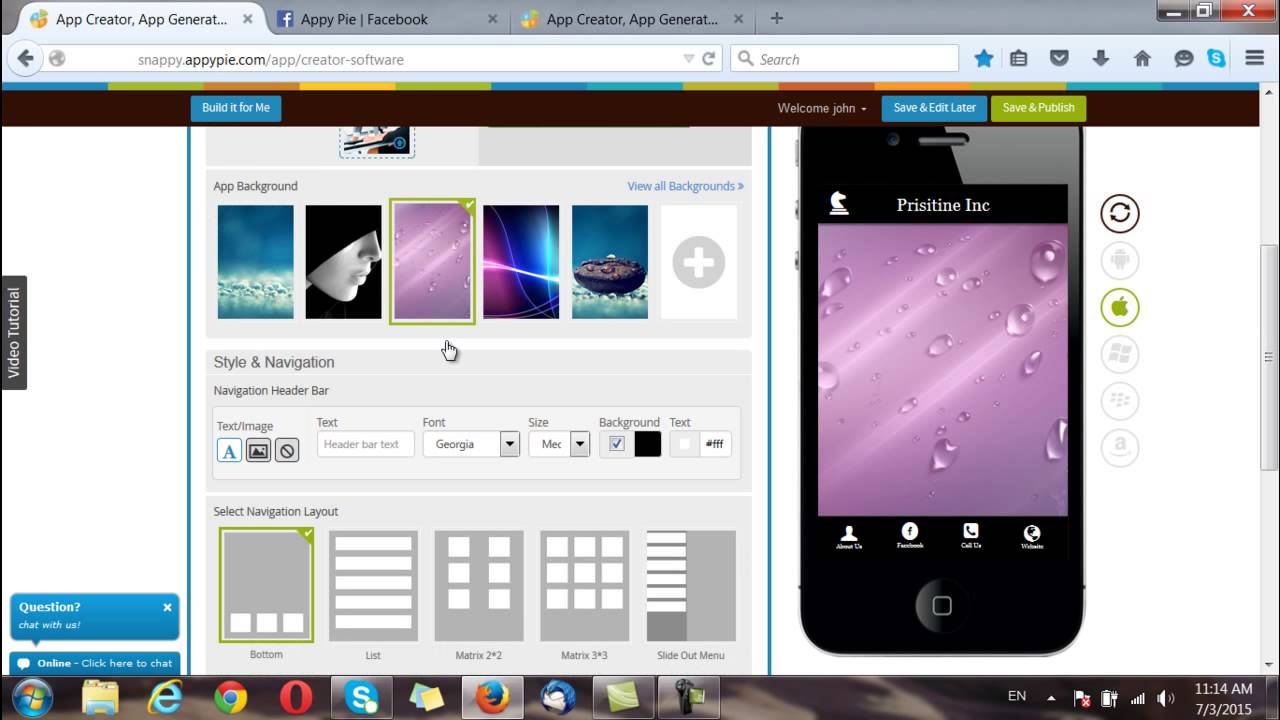Switch preview to Apple iPhone
1280x720 pixels.
(x=1120, y=307)
